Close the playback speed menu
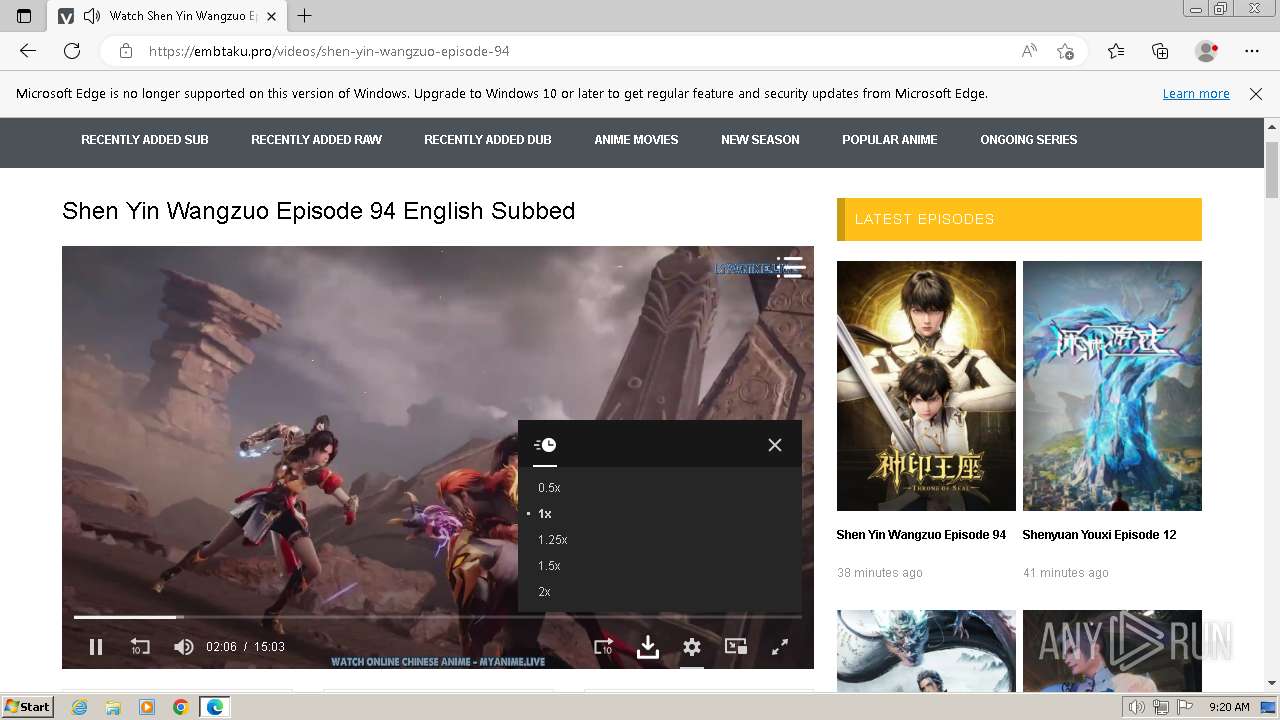This screenshot has width=1280, height=720. tap(775, 445)
